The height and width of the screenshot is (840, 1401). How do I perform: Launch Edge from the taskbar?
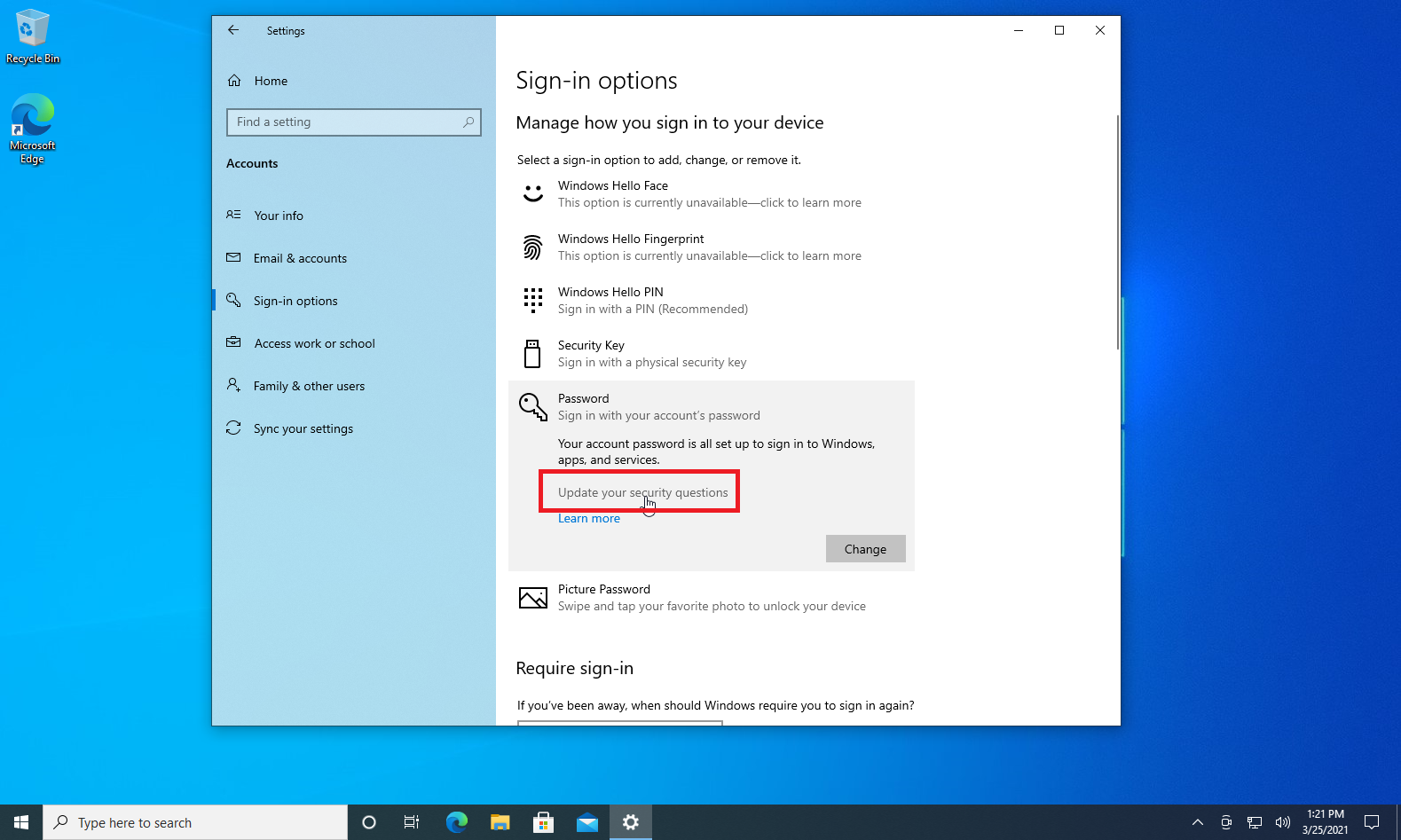pyautogui.click(x=456, y=822)
